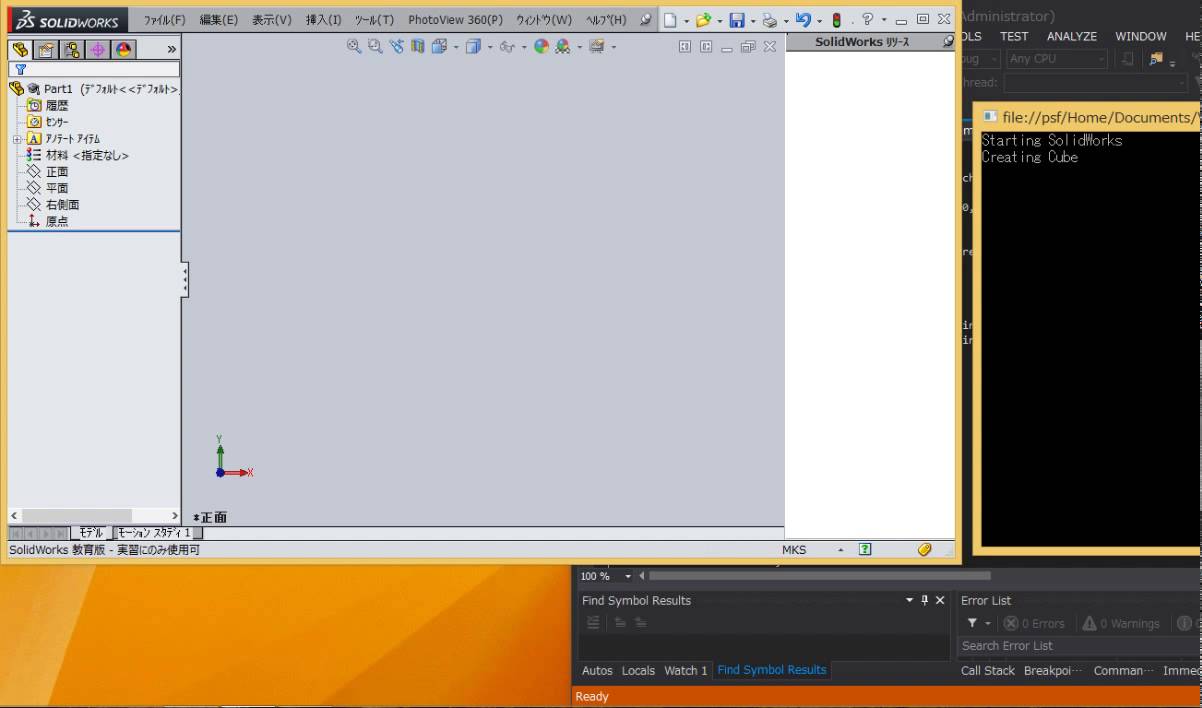Open the ConfigurationManager tab icon
Image resolution: width=1202 pixels, height=708 pixels.
[x=72, y=49]
